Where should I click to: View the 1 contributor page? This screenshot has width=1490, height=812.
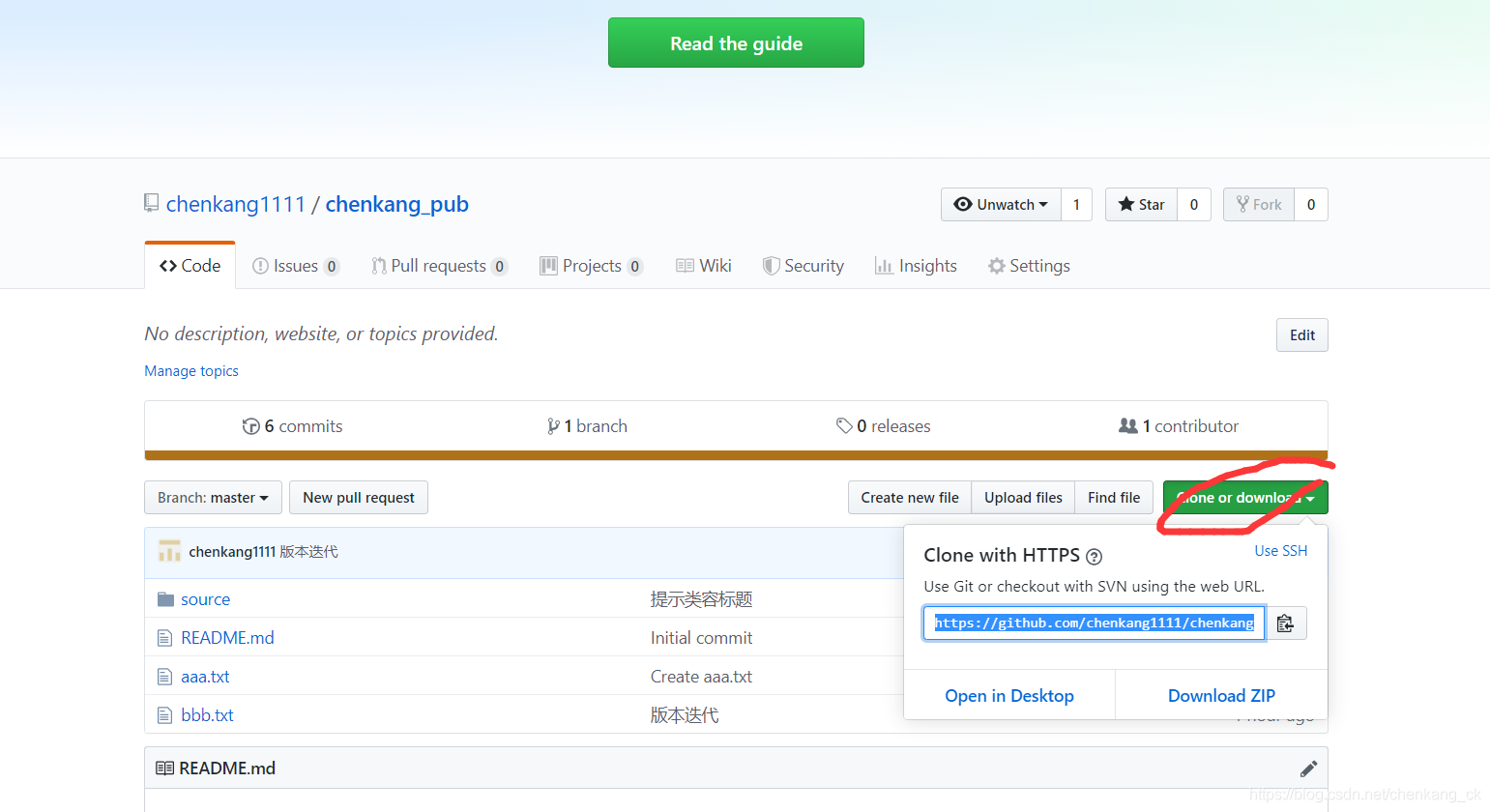coord(1178,426)
